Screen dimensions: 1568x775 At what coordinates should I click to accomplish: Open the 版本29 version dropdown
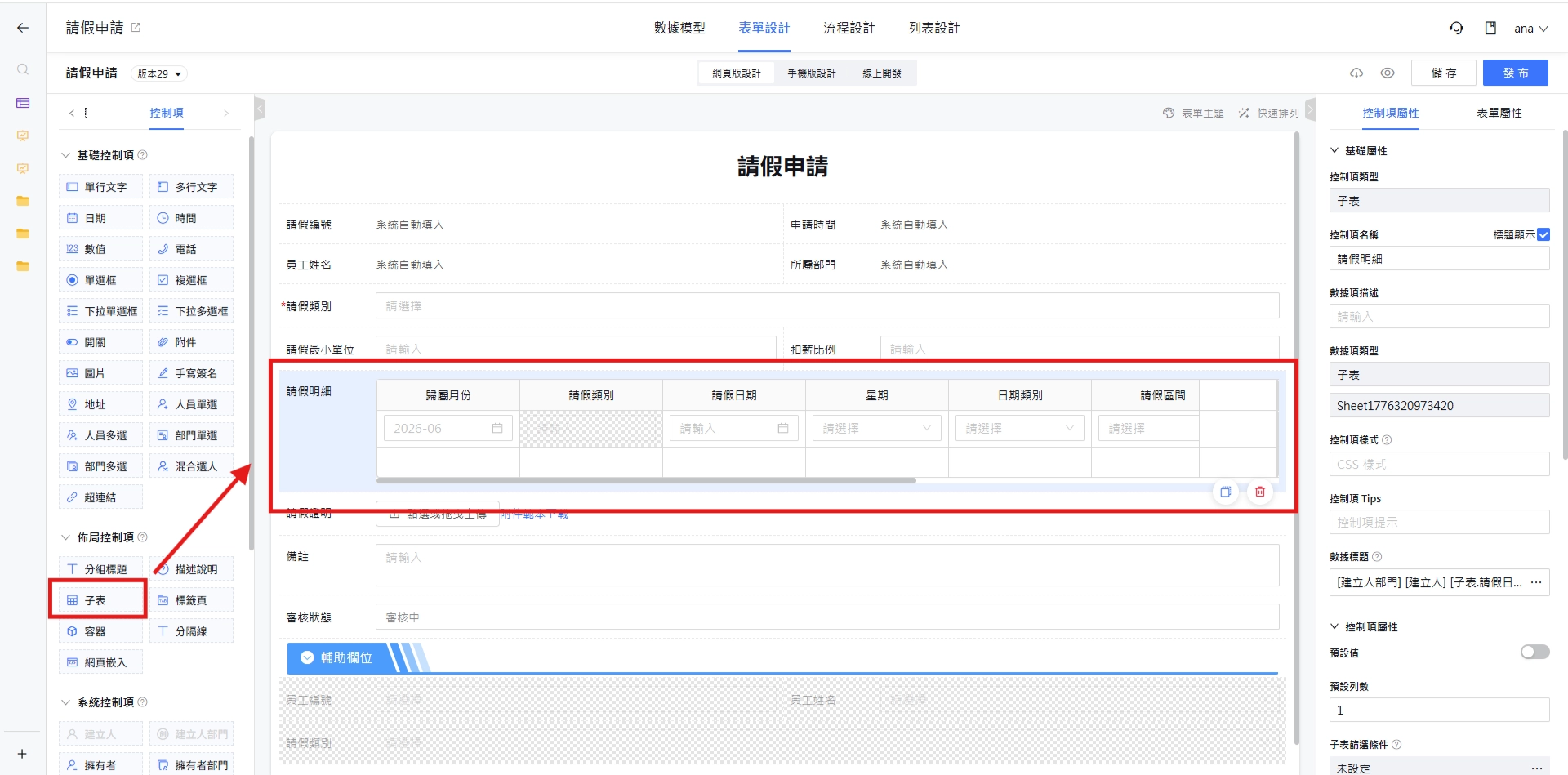(x=159, y=73)
